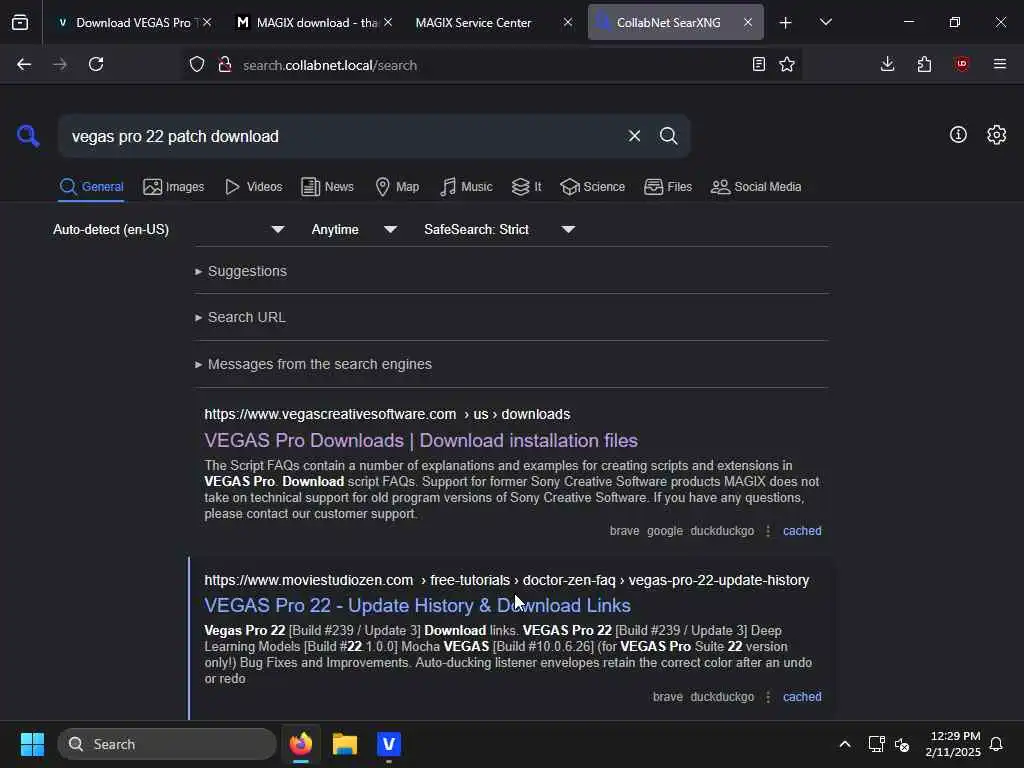Open the VEGAS app taskbar icon

point(389,744)
